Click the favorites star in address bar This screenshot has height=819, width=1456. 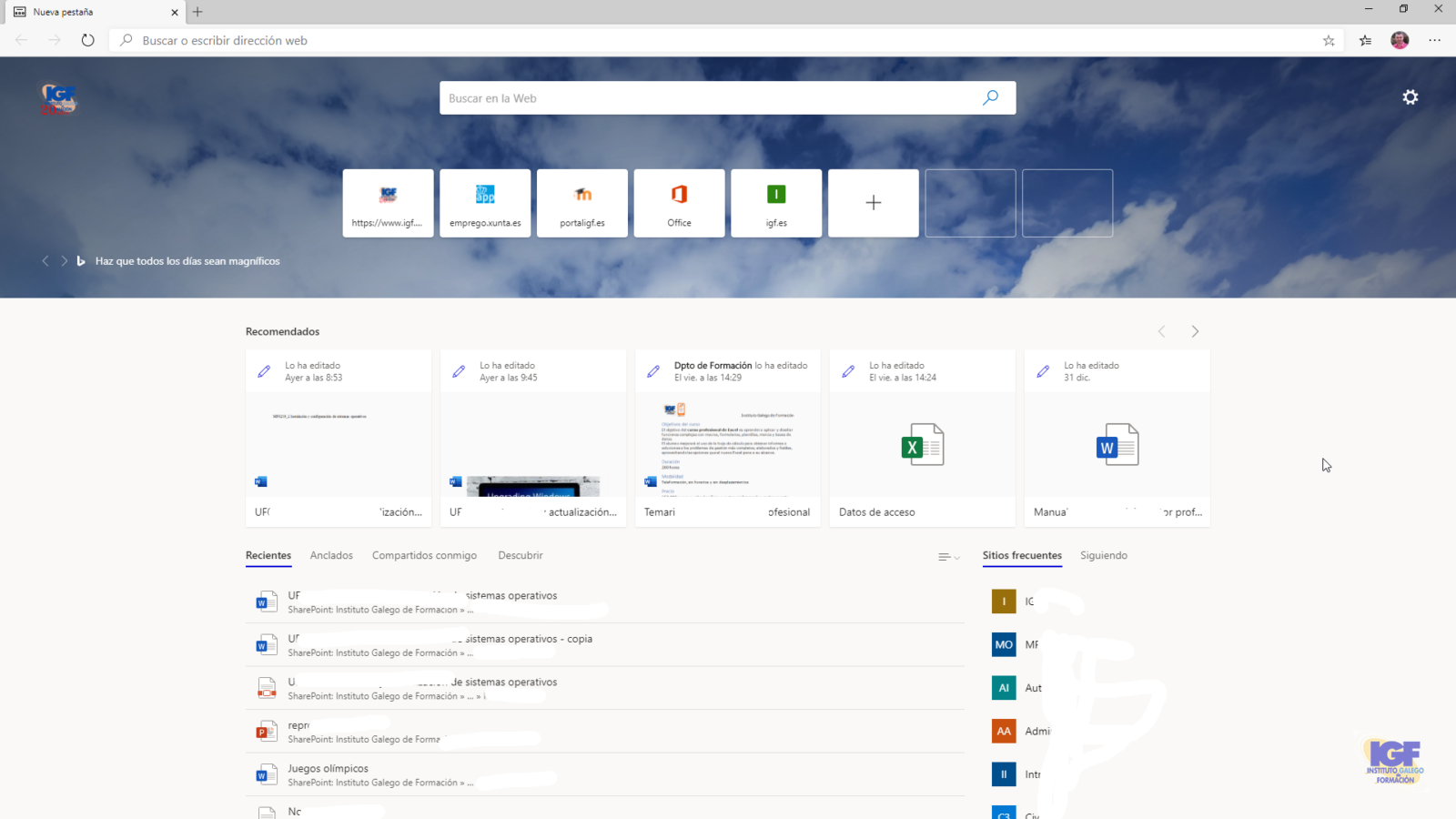pos(1329,40)
